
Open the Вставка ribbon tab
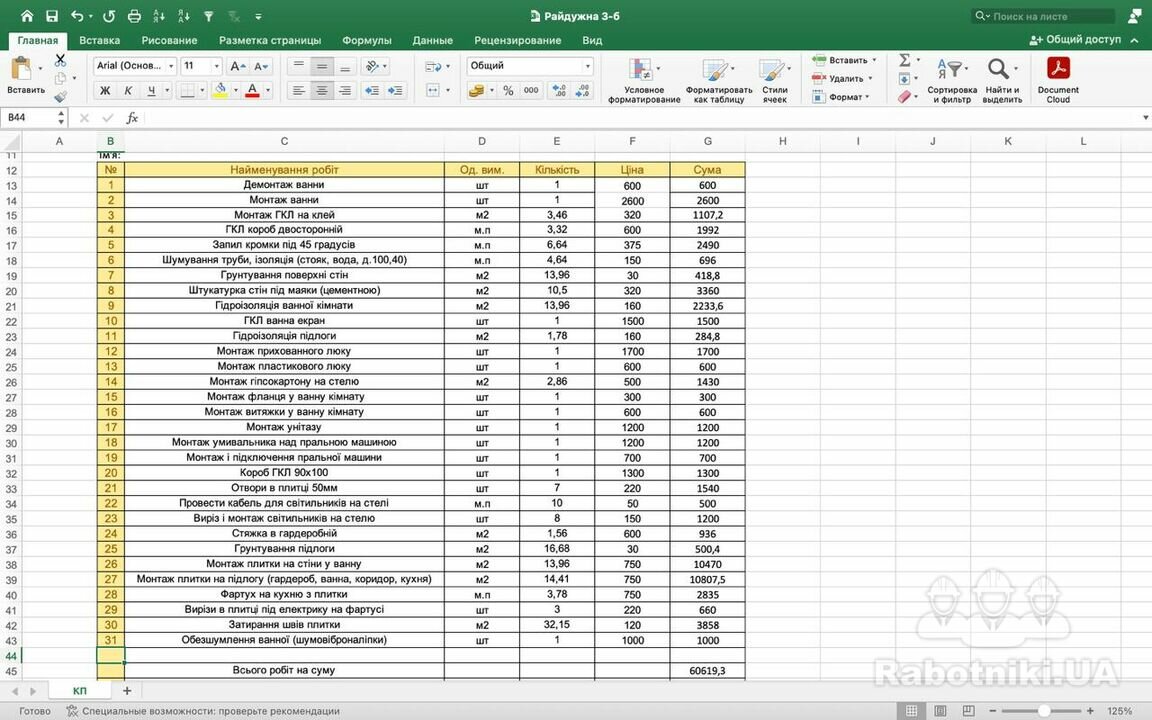(x=99, y=40)
